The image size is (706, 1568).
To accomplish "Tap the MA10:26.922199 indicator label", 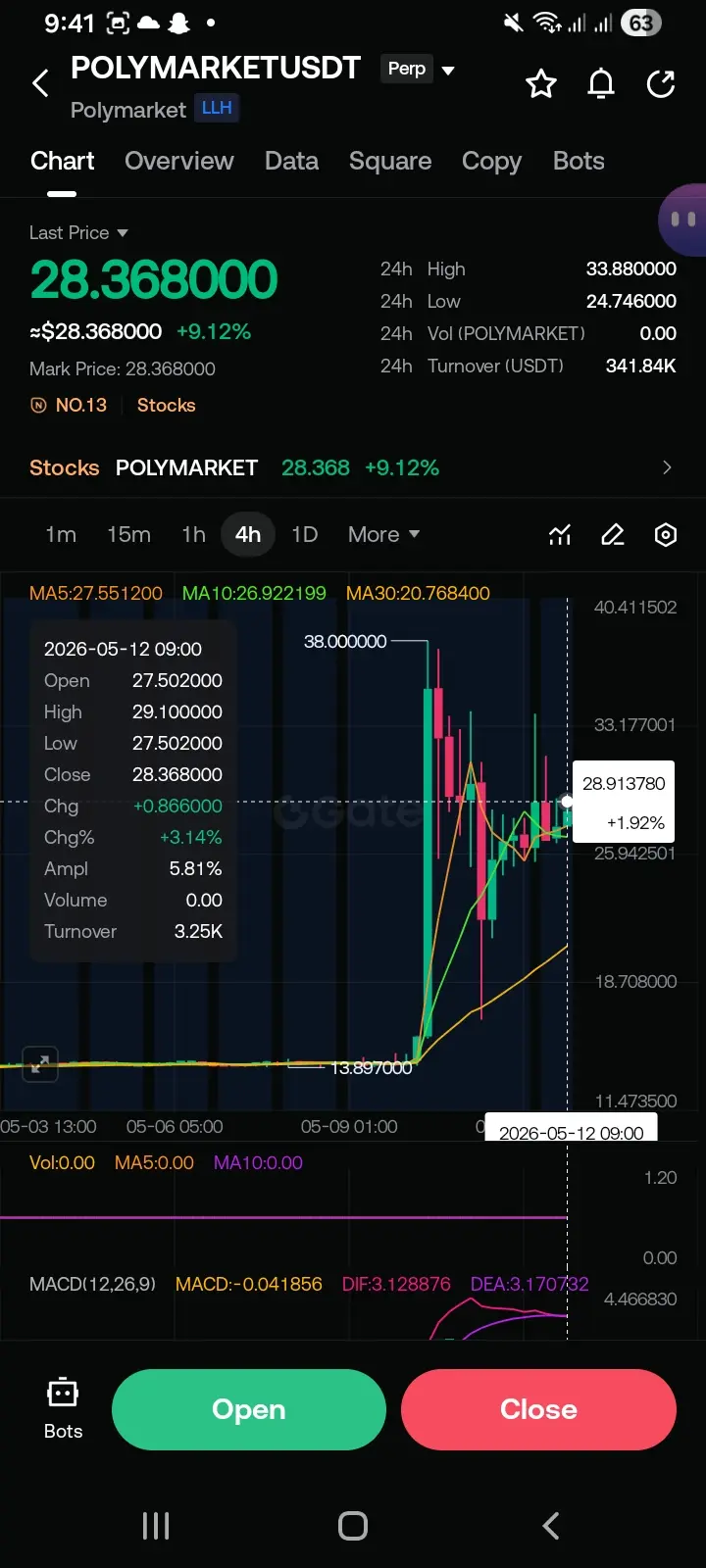I will point(254,593).
